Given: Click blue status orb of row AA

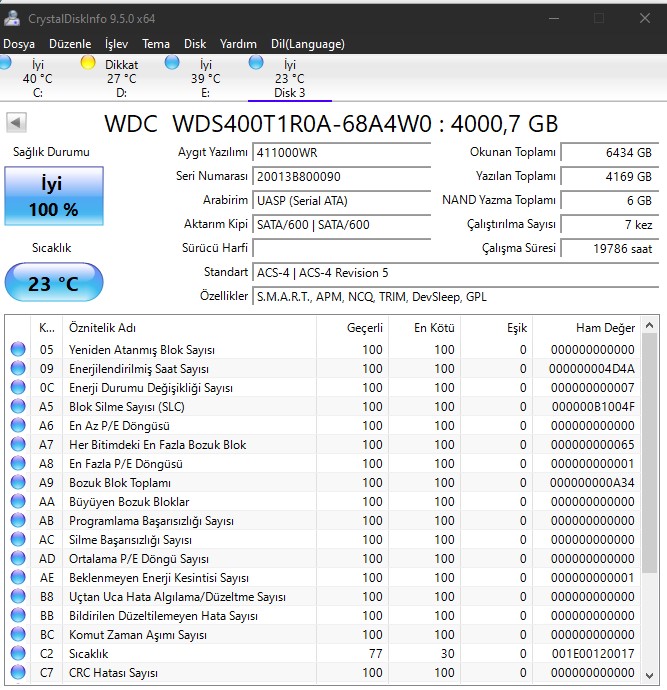Looking at the screenshot, I should 18,501.
